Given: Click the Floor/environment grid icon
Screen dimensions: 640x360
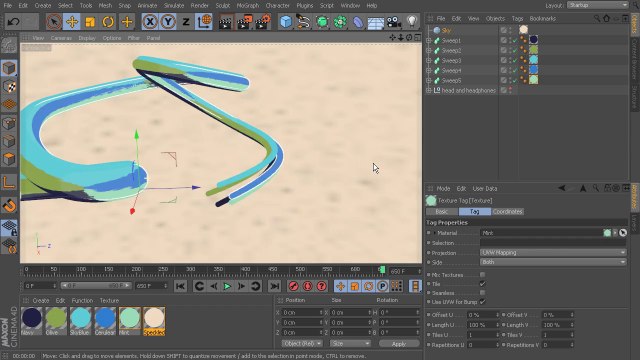Looking at the screenshot, I should pyautogui.click(x=376, y=22).
